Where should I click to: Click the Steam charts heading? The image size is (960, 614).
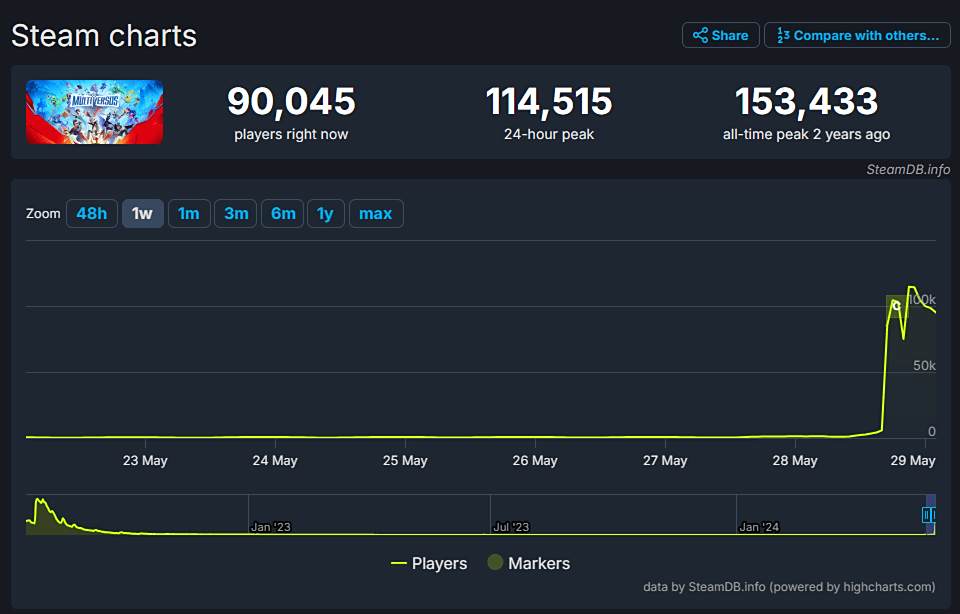[x=104, y=36]
